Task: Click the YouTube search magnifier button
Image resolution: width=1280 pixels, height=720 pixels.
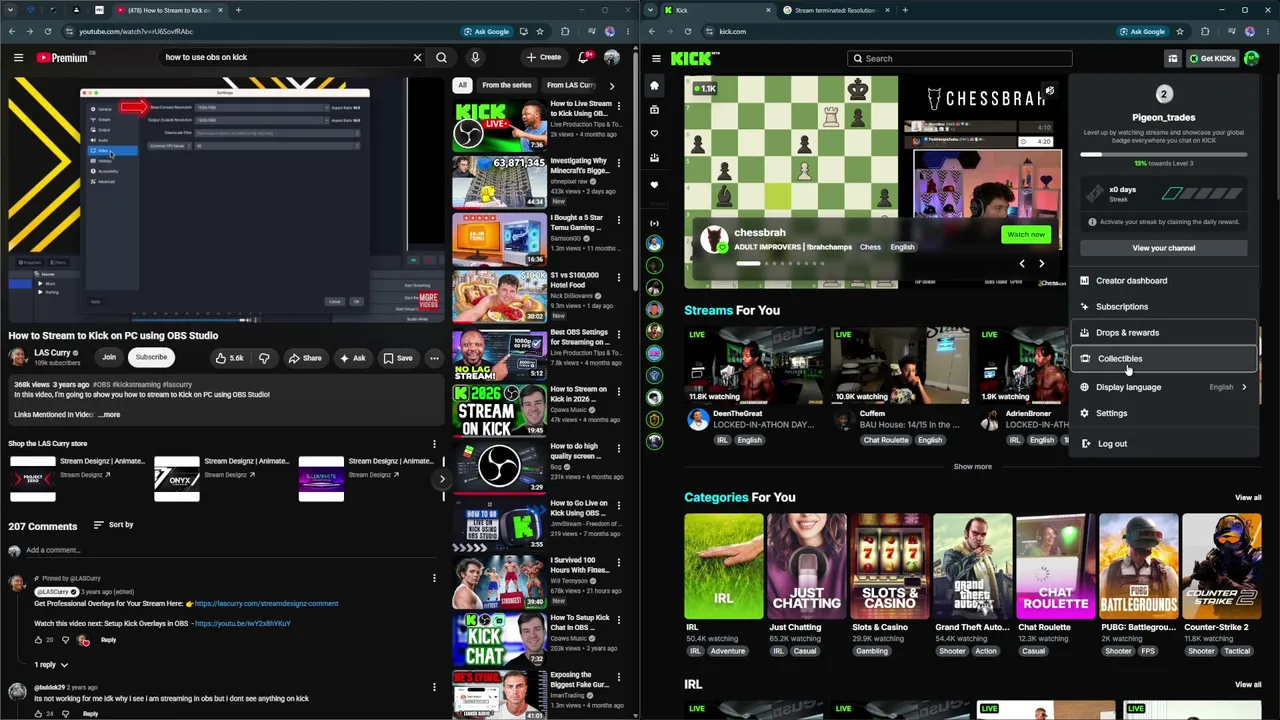Action: (x=441, y=58)
